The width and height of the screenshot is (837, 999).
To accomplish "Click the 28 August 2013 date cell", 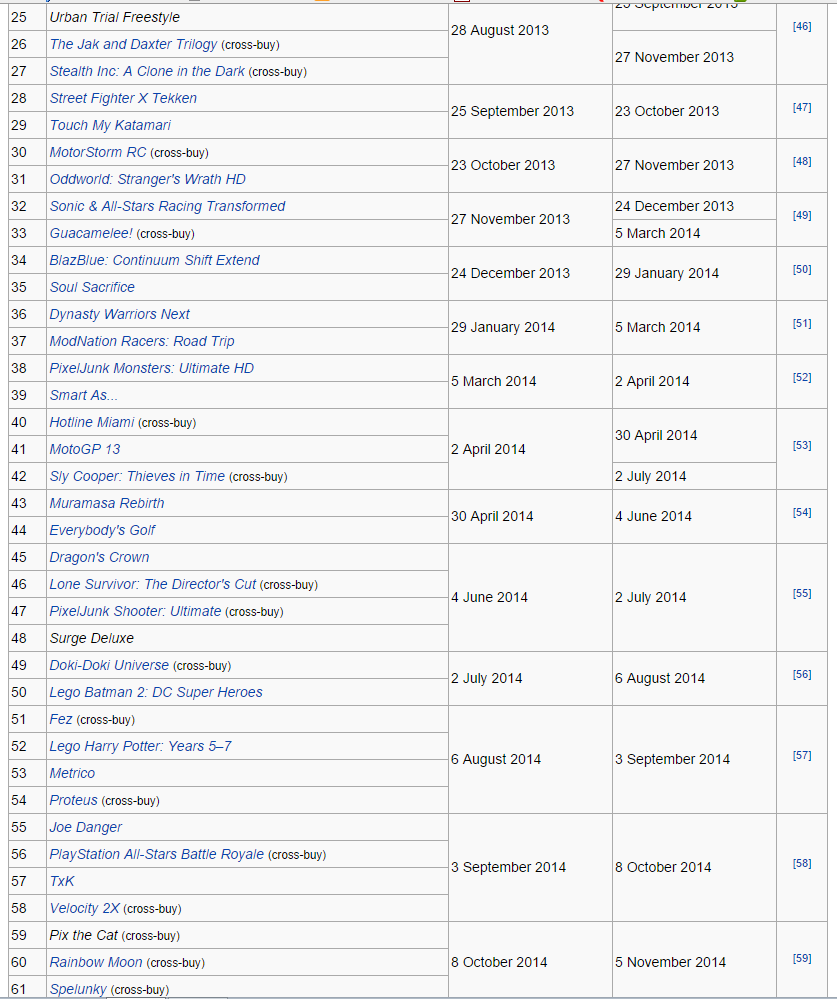I will point(530,44).
